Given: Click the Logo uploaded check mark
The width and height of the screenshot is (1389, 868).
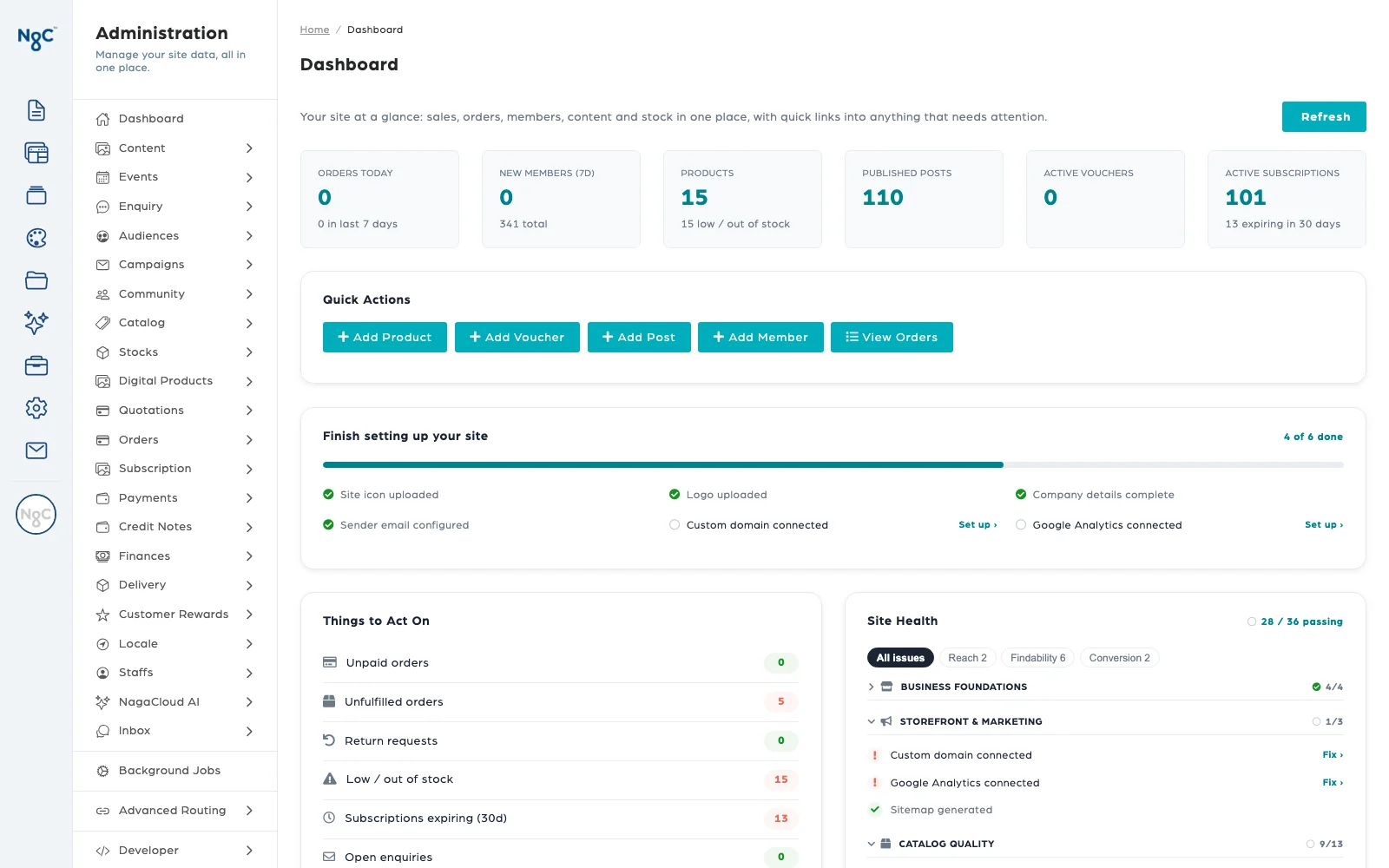Looking at the screenshot, I should (x=675, y=495).
